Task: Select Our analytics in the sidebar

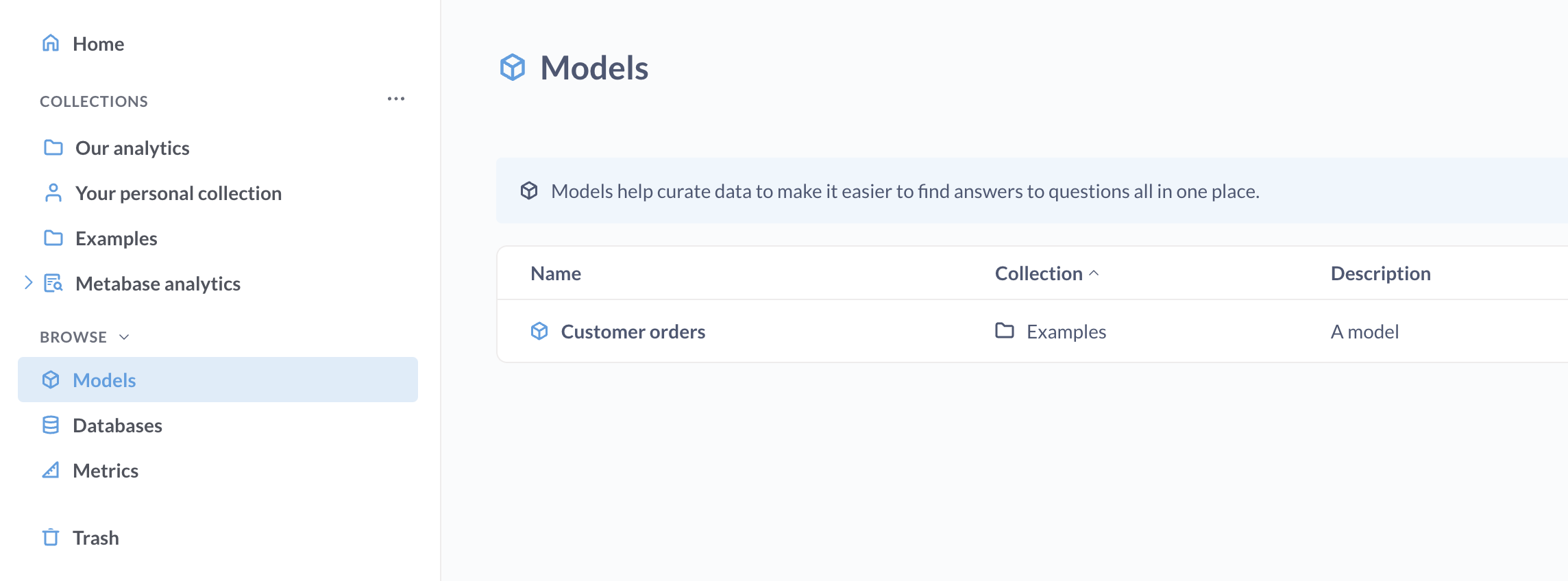Action: point(132,147)
